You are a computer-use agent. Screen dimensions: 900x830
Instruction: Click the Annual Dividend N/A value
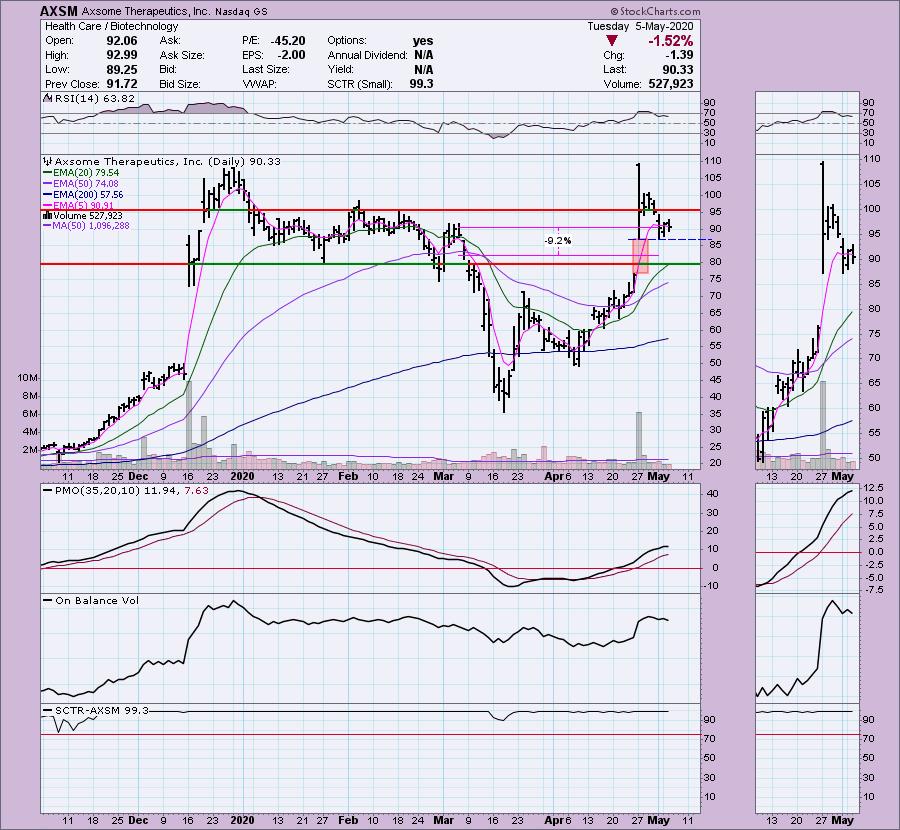coord(423,55)
